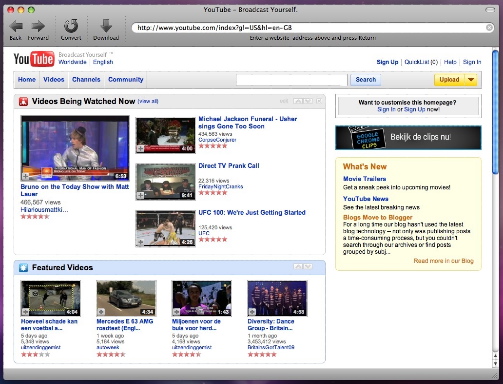Image resolution: width=503 pixels, height=384 pixels.
Task: Open the YouTube News link
Action: [365, 199]
